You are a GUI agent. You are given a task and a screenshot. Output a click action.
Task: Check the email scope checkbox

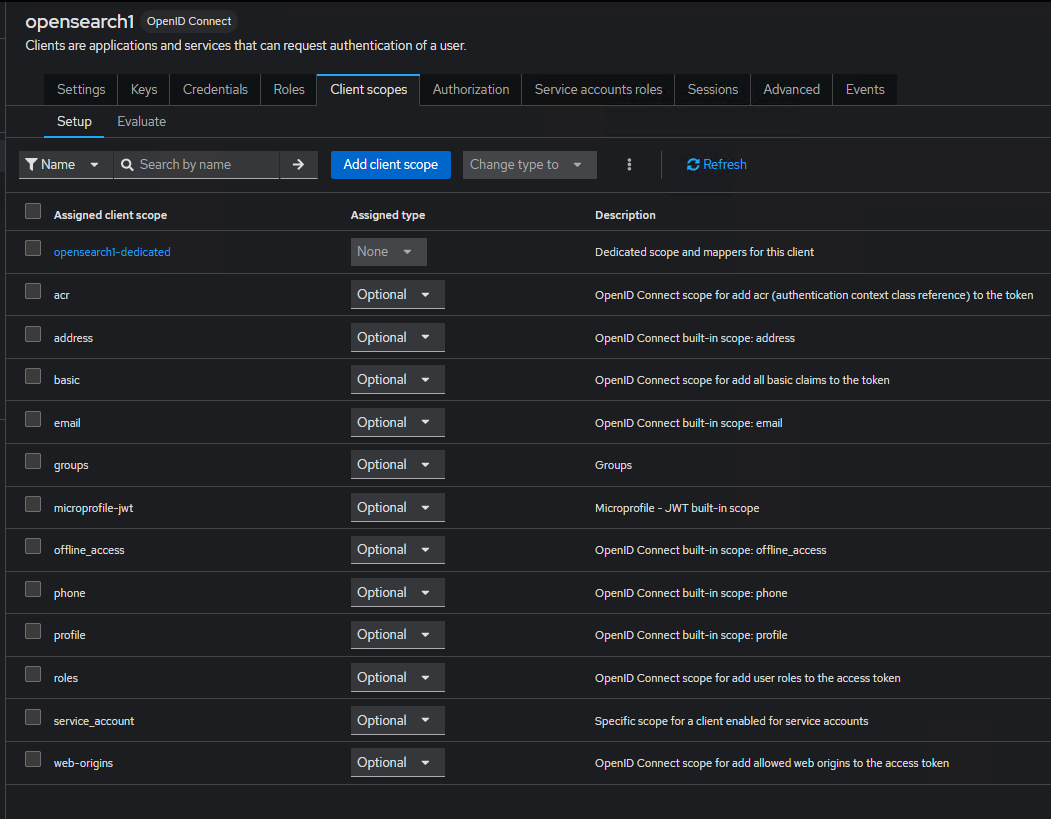33,419
